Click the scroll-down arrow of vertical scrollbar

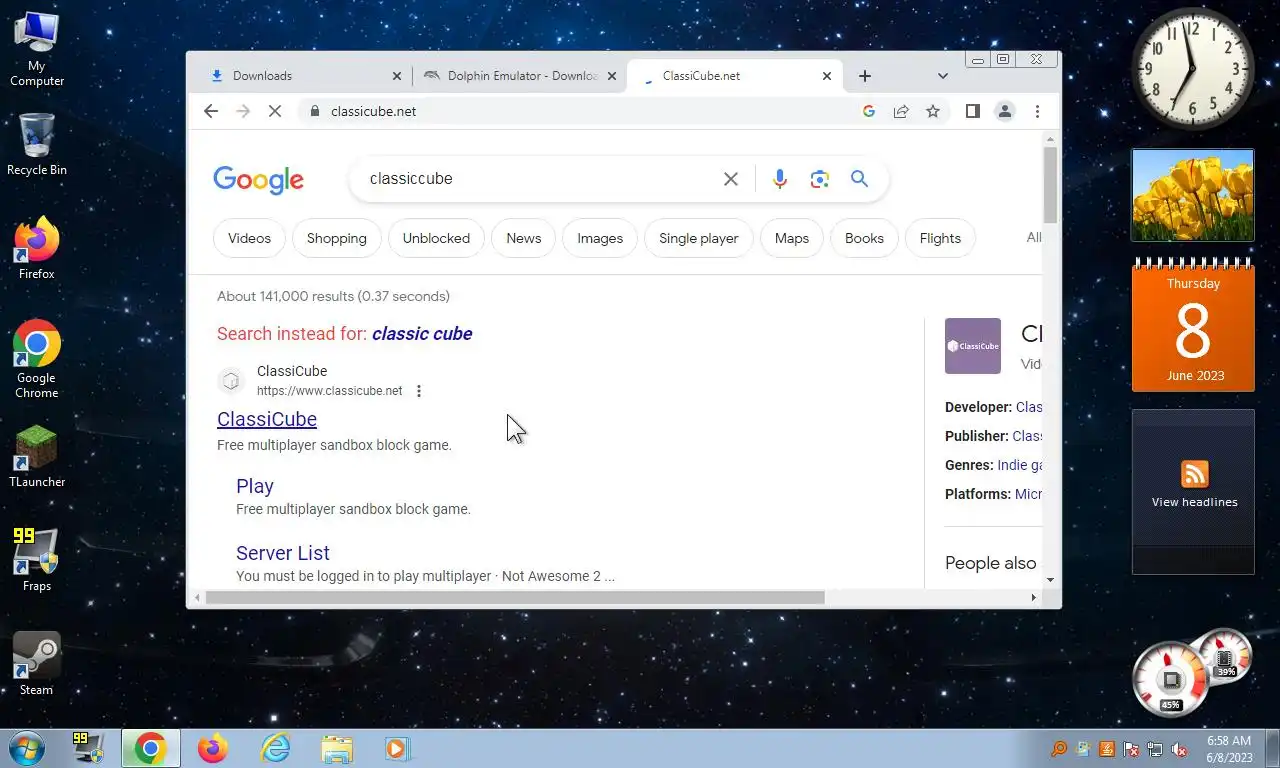point(1050,580)
